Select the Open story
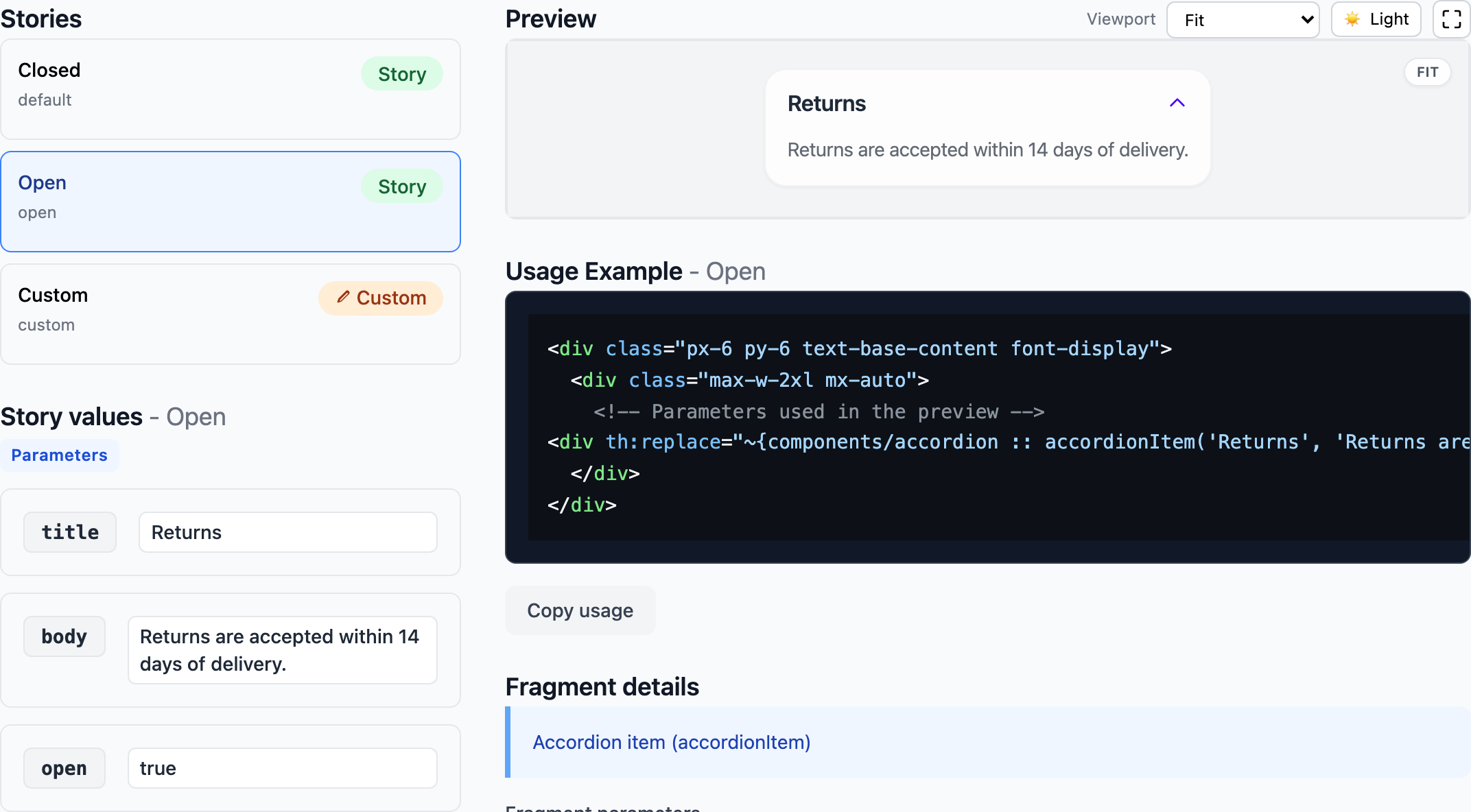The height and width of the screenshot is (812, 1471). click(231, 201)
